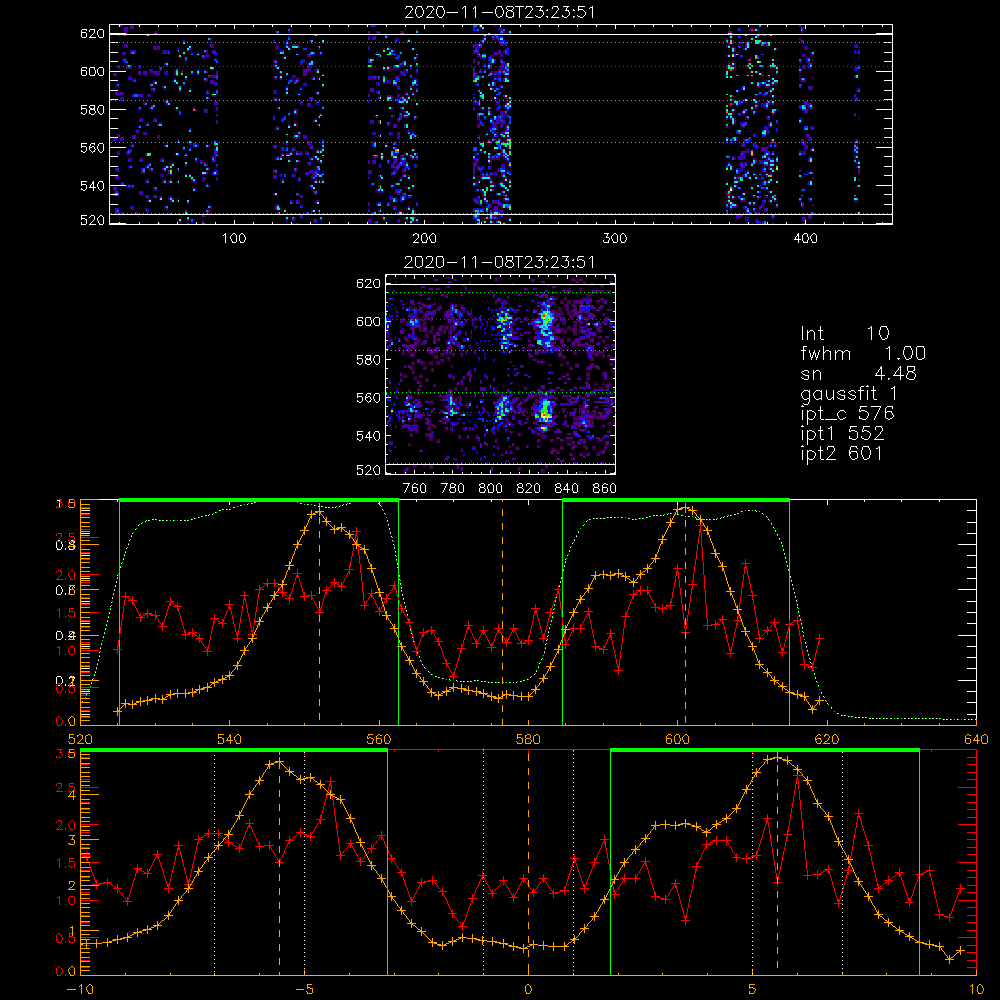Click the brightest spot in middle image plot
This screenshot has height=1000, width=1000.
pyautogui.click(x=544, y=415)
